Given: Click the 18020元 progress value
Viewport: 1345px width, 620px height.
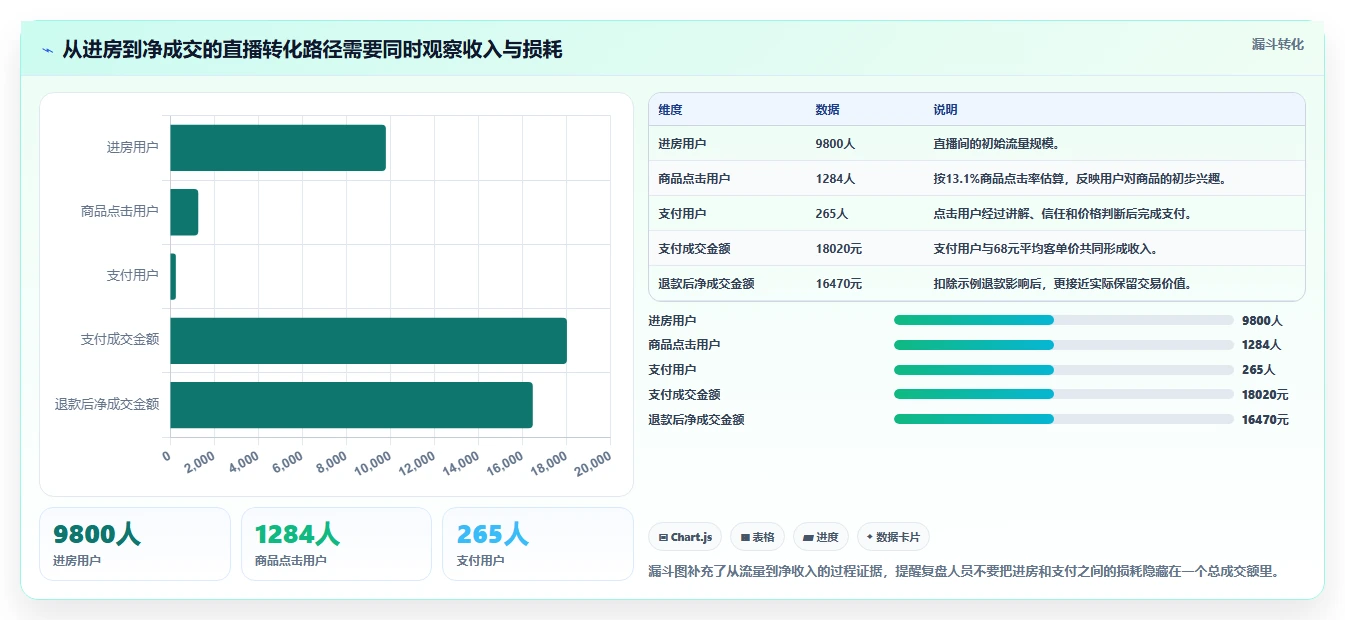Looking at the screenshot, I should tap(1265, 395).
